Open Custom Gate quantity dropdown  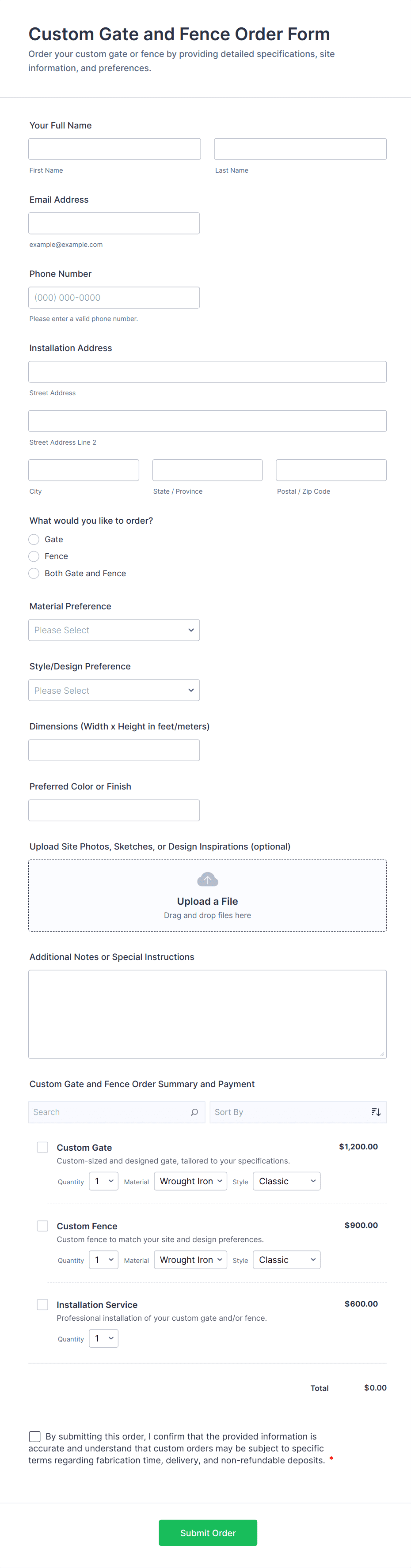(x=103, y=1181)
